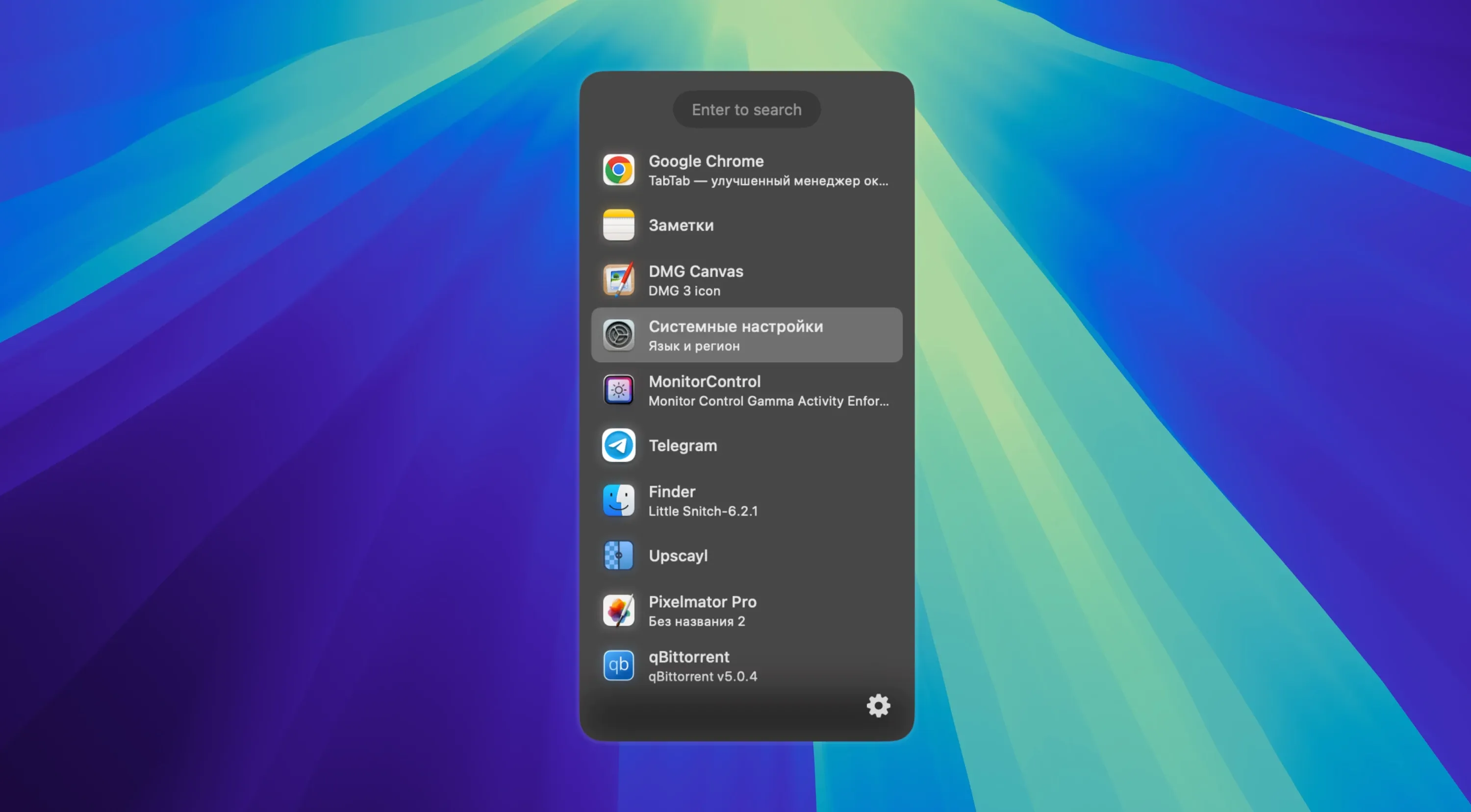Click the Google Chrome icon

click(x=618, y=170)
